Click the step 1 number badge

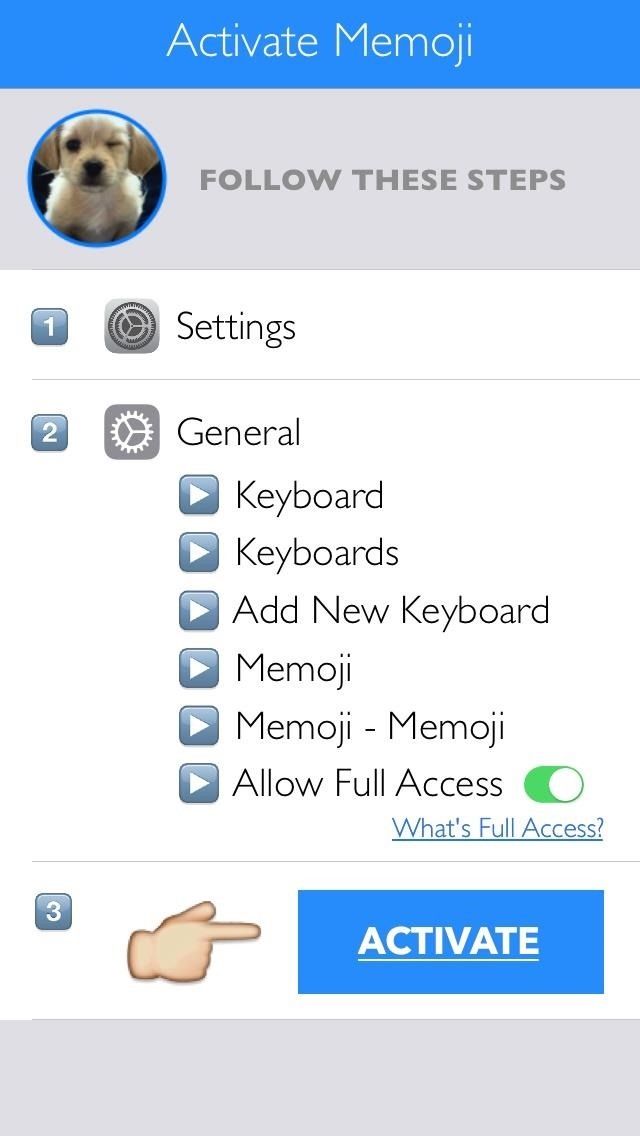pyautogui.click(x=50, y=325)
